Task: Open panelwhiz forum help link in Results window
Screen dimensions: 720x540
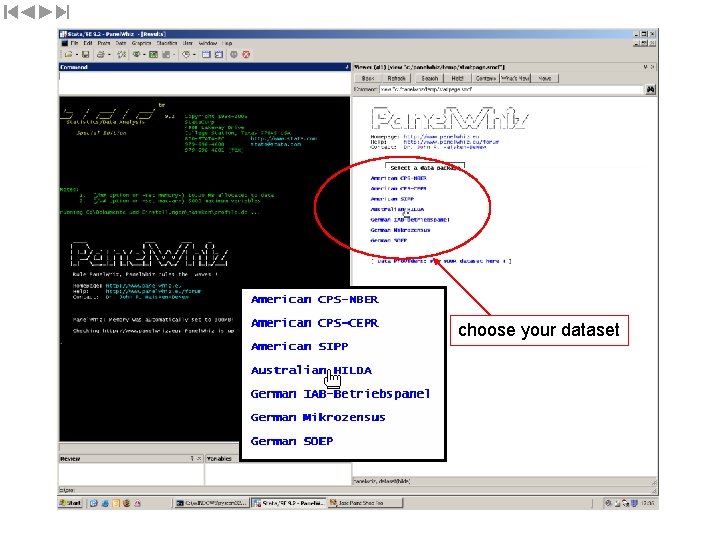Action: click(153, 291)
